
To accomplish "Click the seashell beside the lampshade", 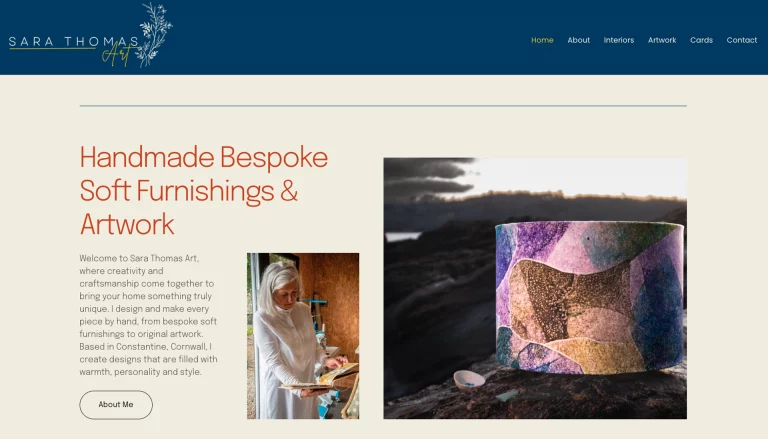I will 468,378.
